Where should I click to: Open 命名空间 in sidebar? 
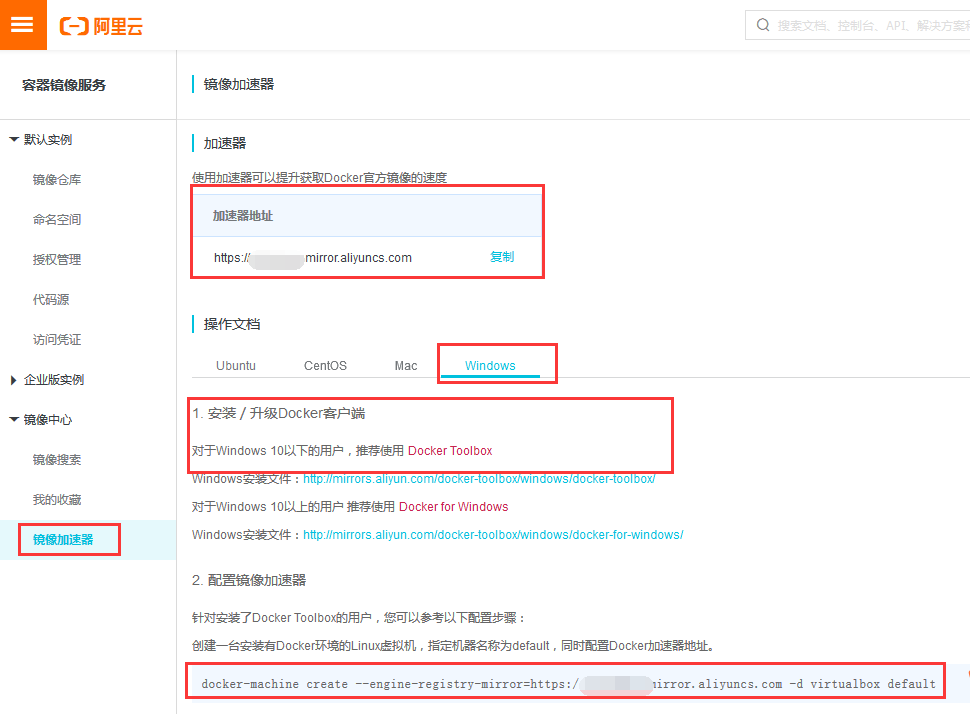[x=57, y=220]
